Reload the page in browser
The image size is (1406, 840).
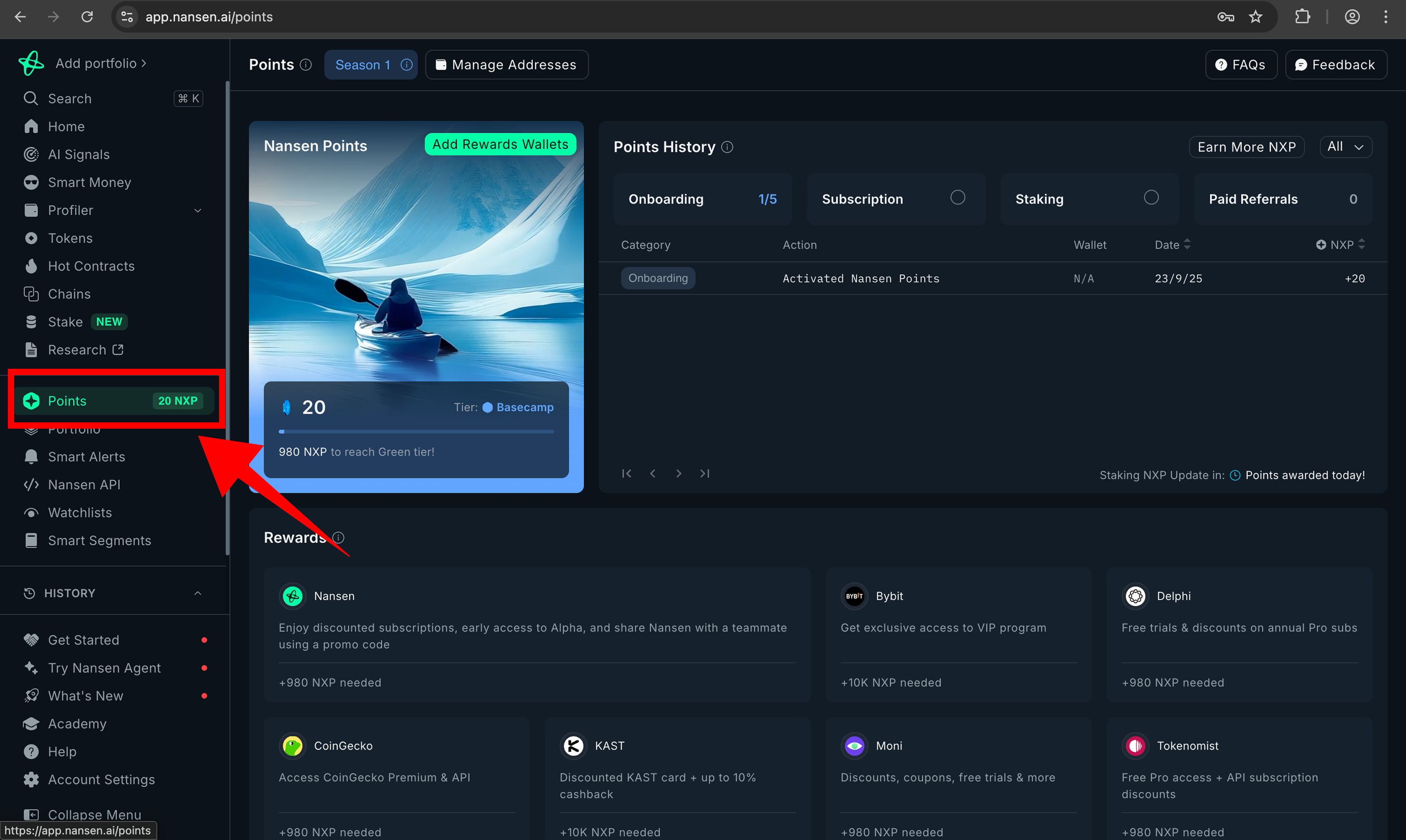click(x=87, y=17)
